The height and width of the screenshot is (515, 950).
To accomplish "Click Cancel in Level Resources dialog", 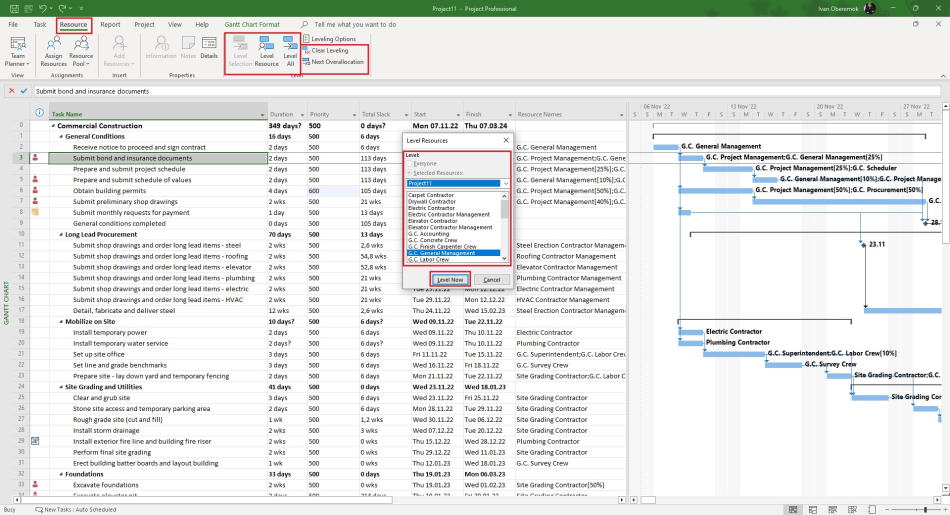I will pos(491,279).
